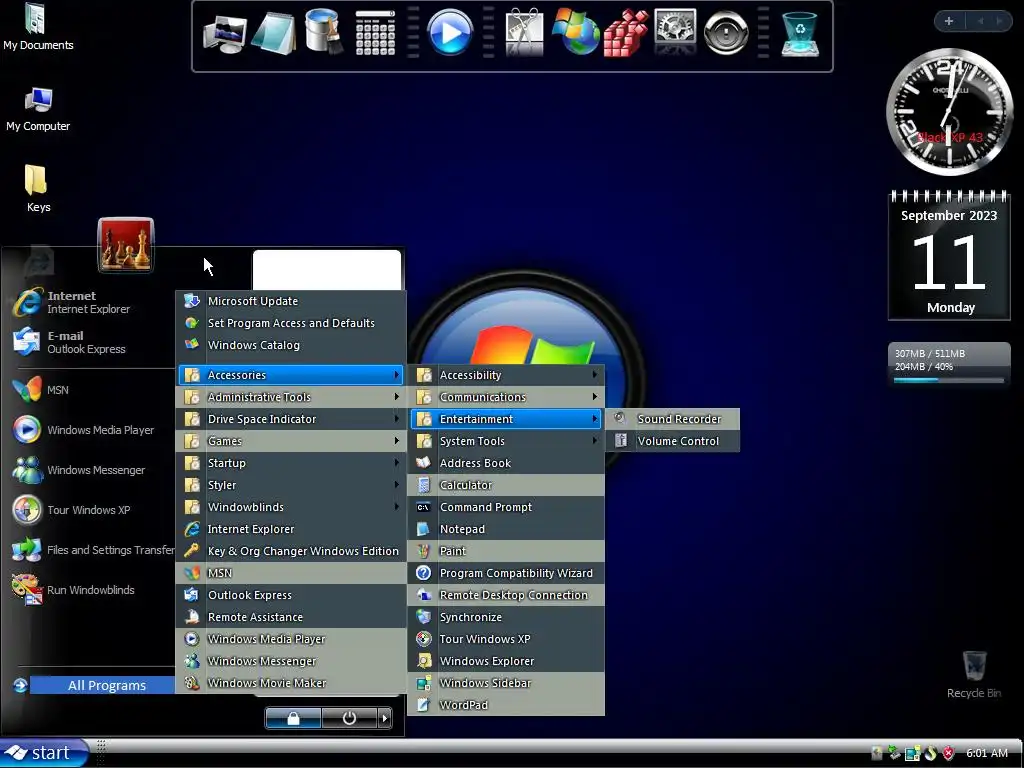Launch Windows Movie Maker
Image resolution: width=1024 pixels, height=768 pixels.
point(291,683)
